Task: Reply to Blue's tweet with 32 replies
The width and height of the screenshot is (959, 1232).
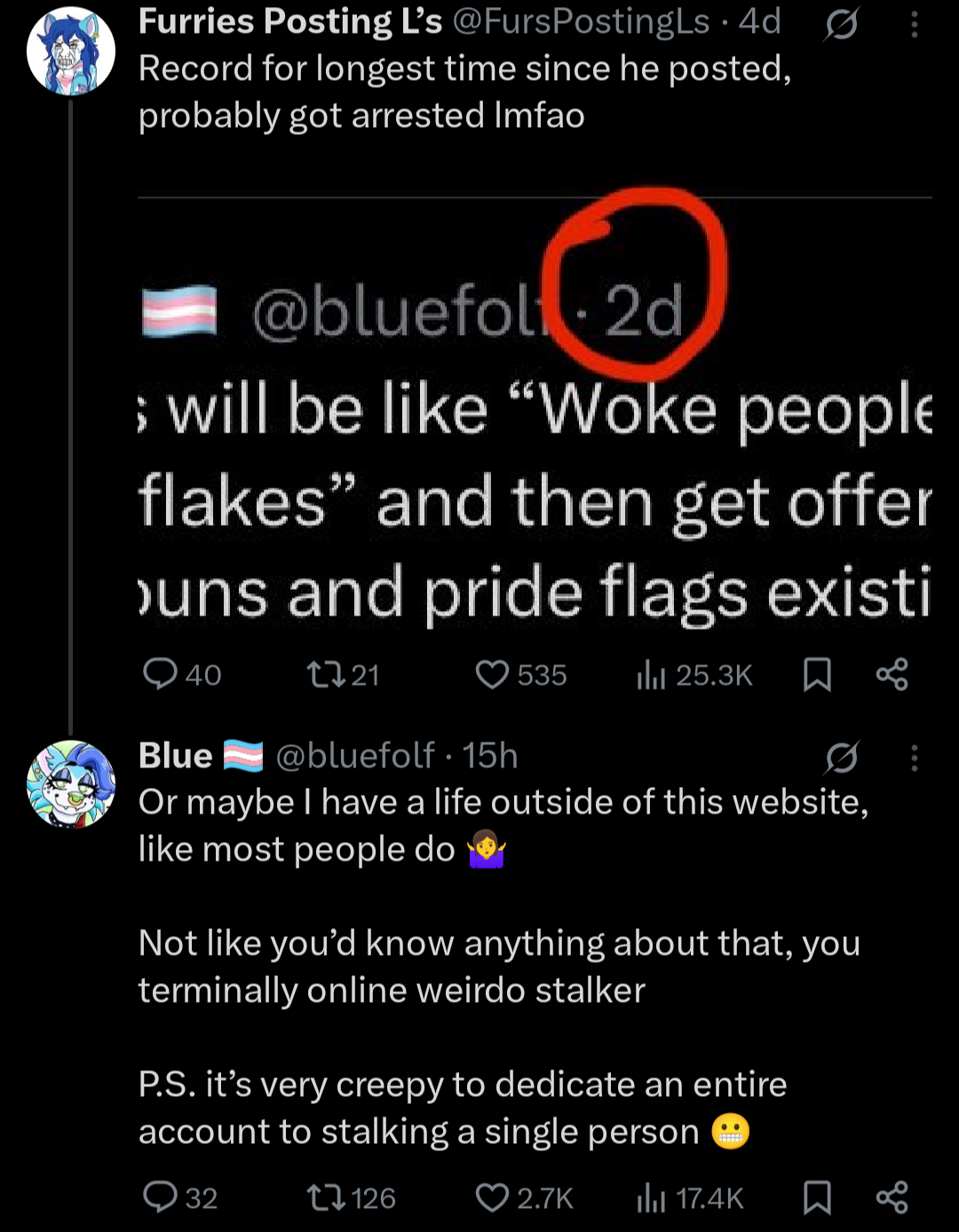Action: 180,1198
